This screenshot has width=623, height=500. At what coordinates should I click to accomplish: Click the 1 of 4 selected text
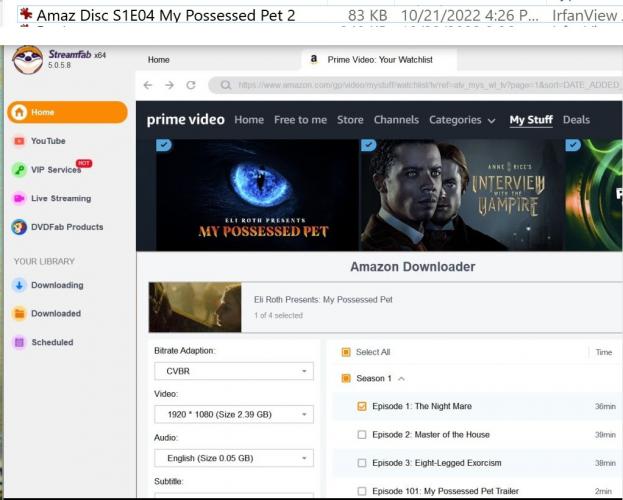[x=278, y=316]
